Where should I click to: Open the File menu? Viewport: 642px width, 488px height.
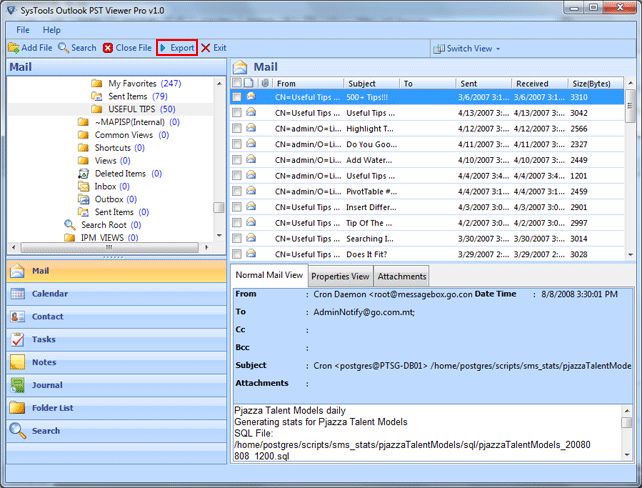click(23, 30)
